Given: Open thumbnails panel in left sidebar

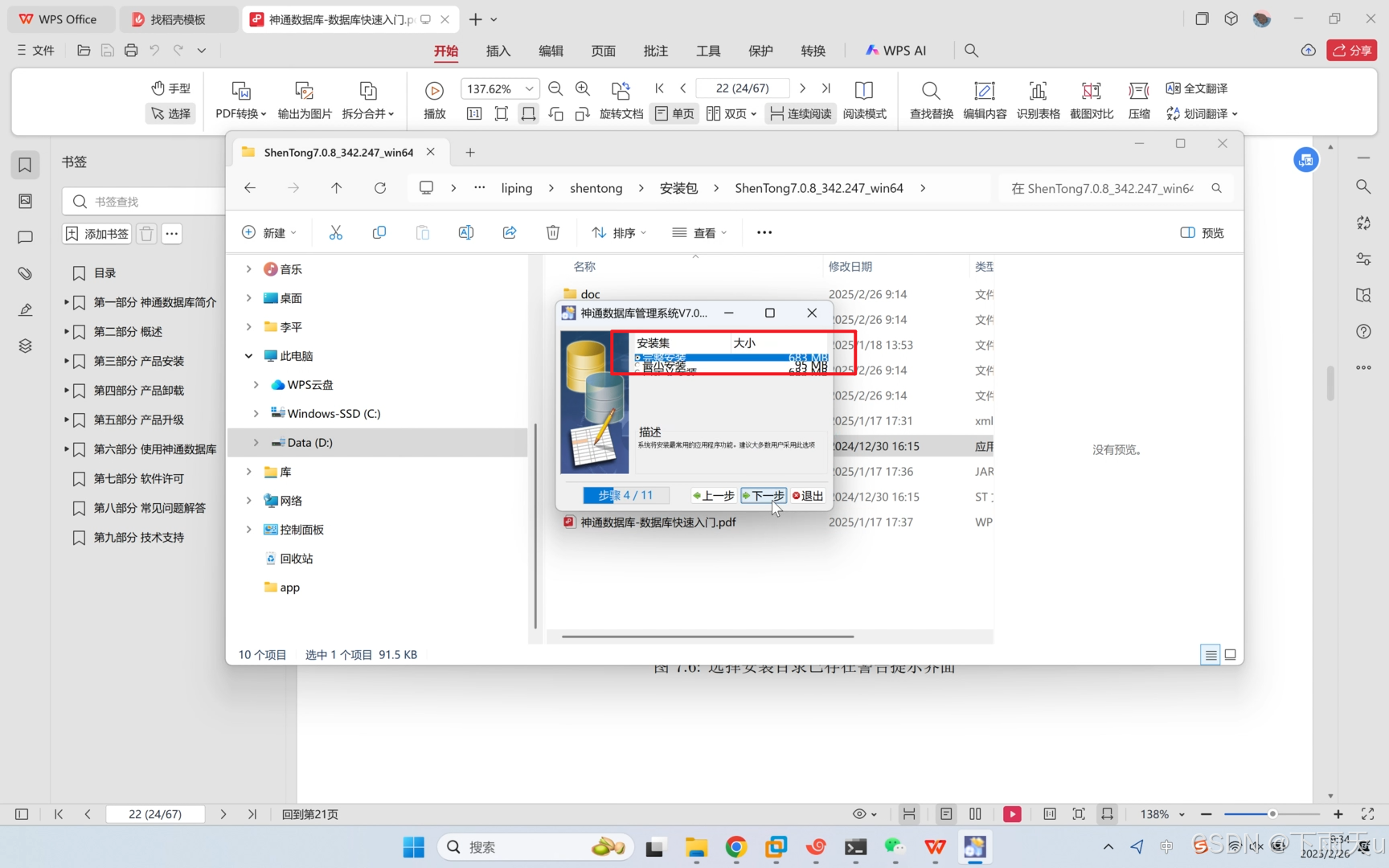Looking at the screenshot, I should pyautogui.click(x=25, y=201).
